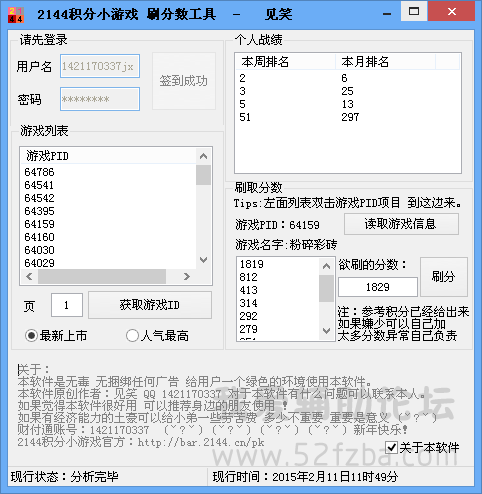Click game list scroll right arrow
The image size is (482, 494).
(x=187, y=276)
